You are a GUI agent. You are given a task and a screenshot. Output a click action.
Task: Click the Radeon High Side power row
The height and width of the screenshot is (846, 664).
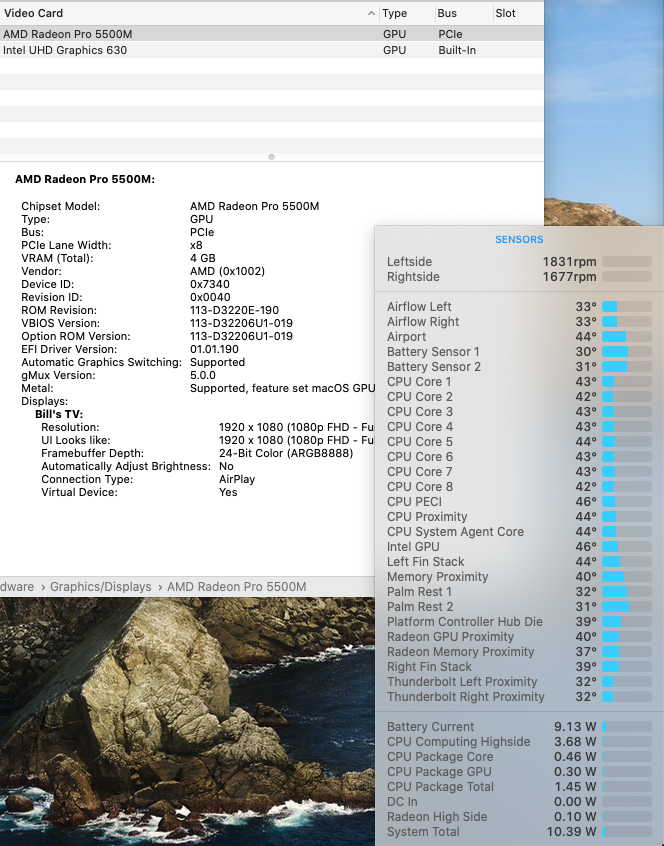click(x=519, y=817)
